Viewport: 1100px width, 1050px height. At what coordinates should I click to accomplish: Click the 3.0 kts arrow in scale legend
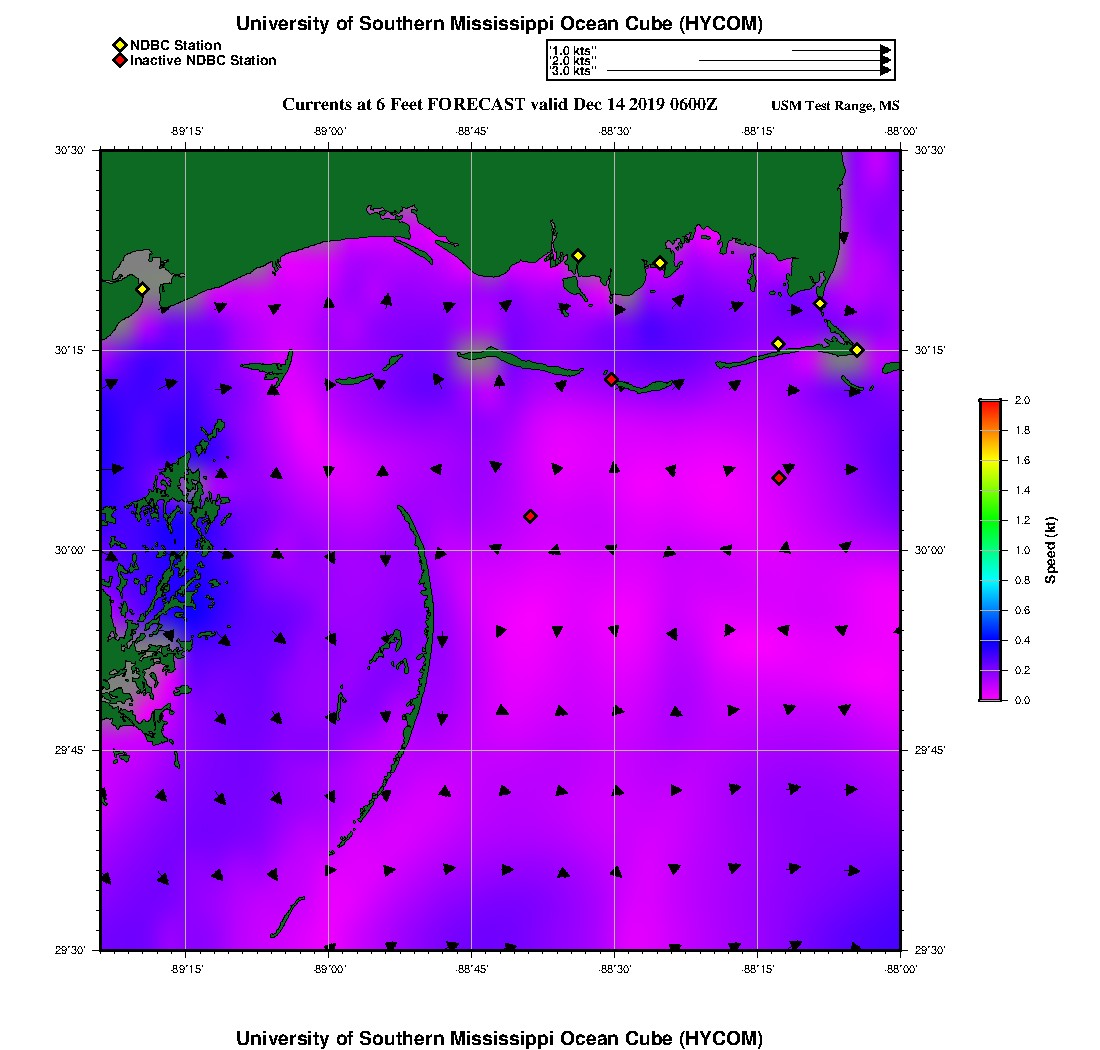click(x=749, y=71)
